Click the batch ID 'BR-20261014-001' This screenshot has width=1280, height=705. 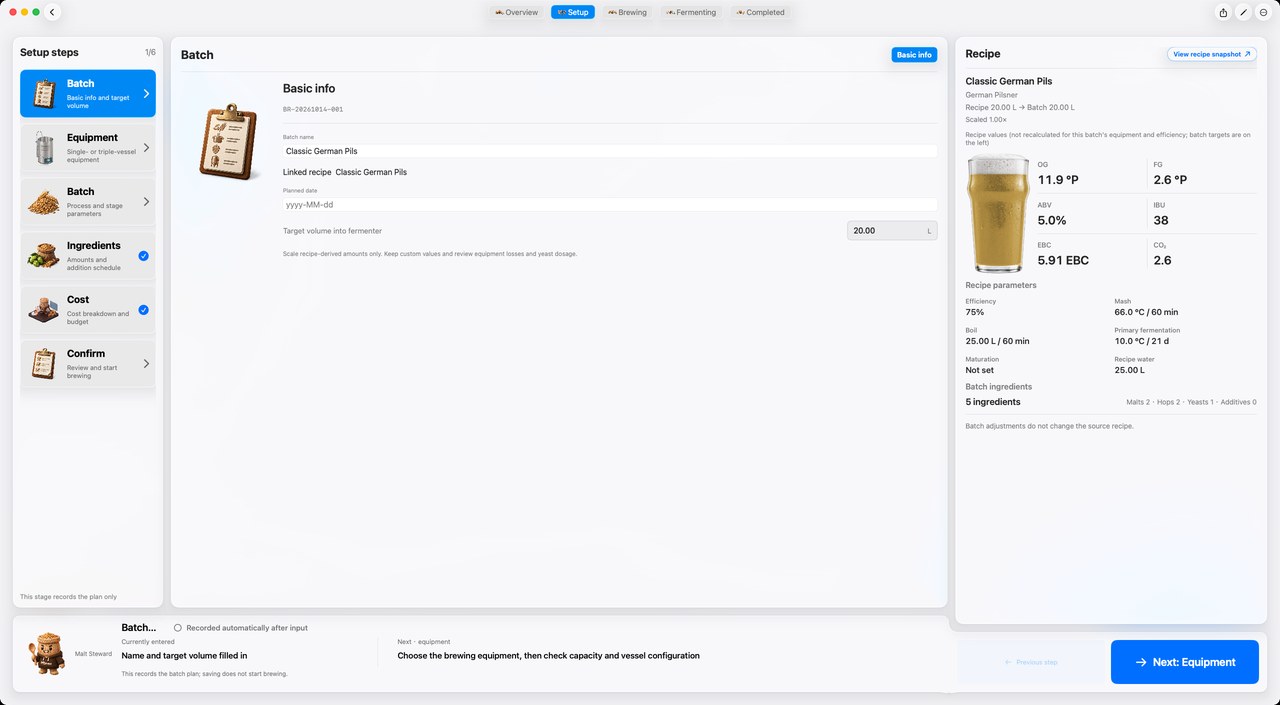point(313,109)
